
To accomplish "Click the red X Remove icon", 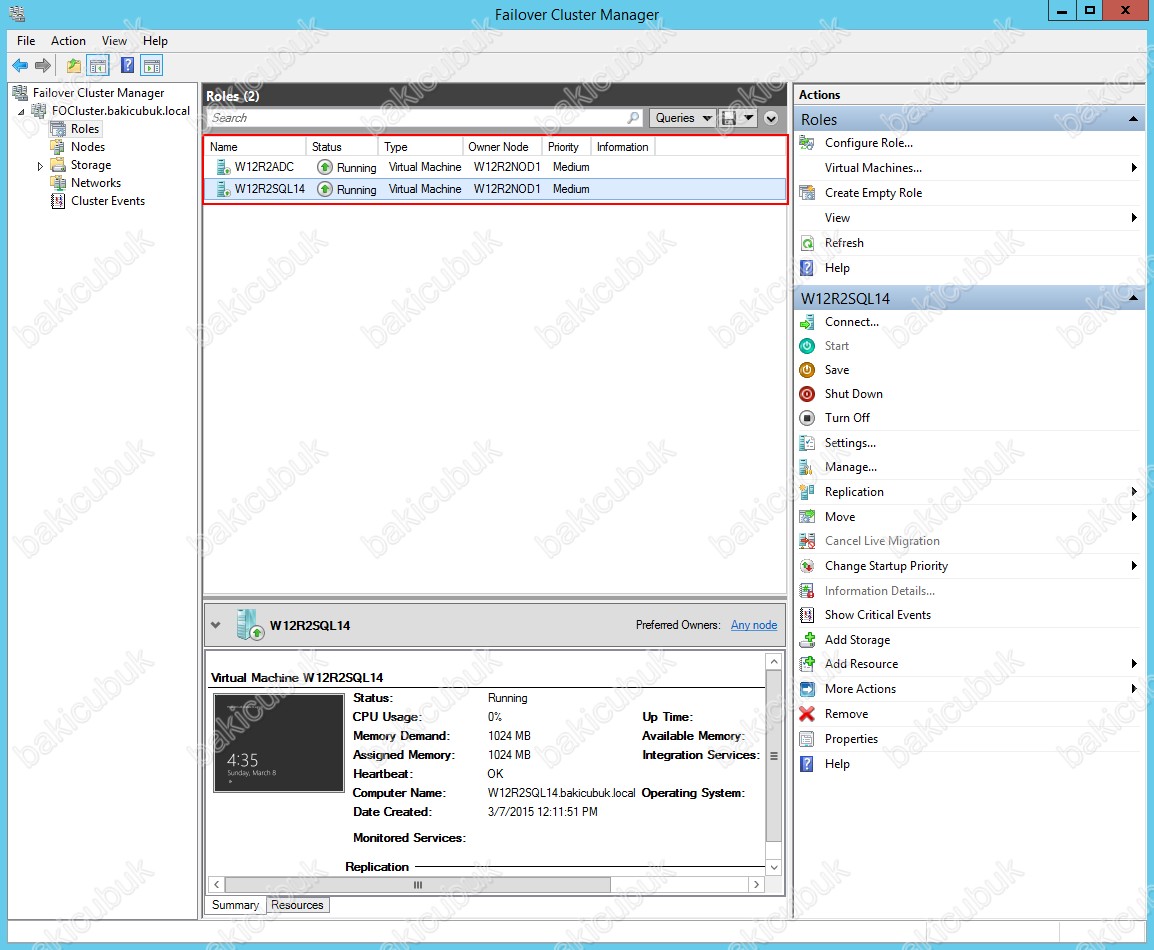I will tap(807, 714).
